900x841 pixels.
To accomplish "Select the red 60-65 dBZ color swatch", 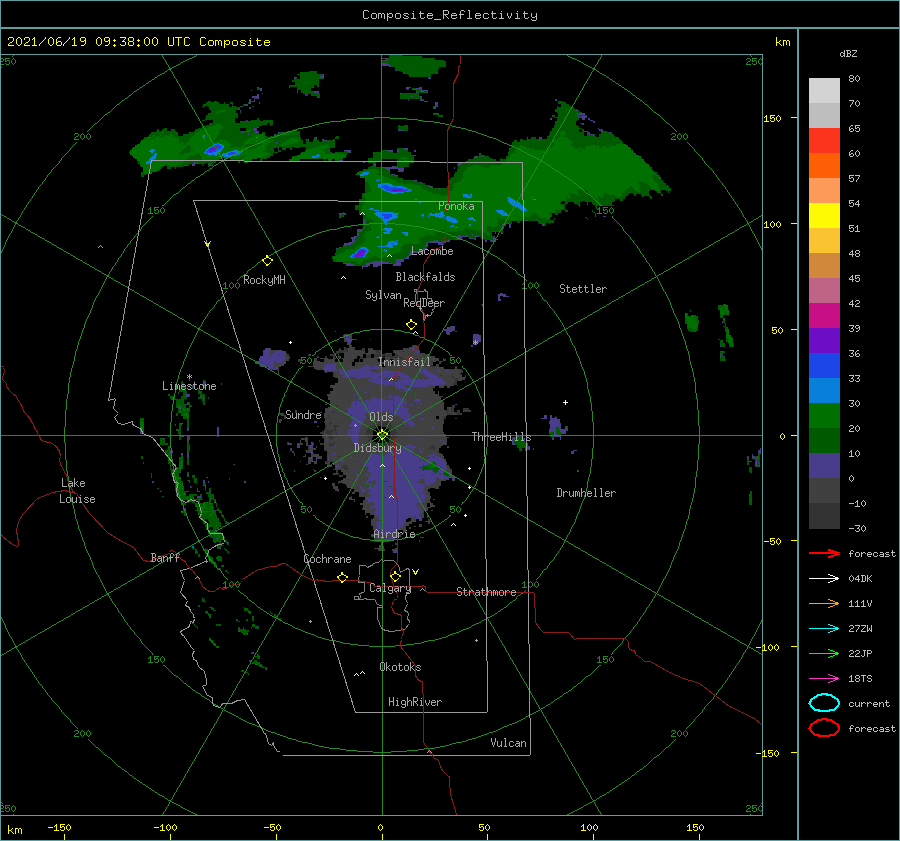I will [824, 141].
